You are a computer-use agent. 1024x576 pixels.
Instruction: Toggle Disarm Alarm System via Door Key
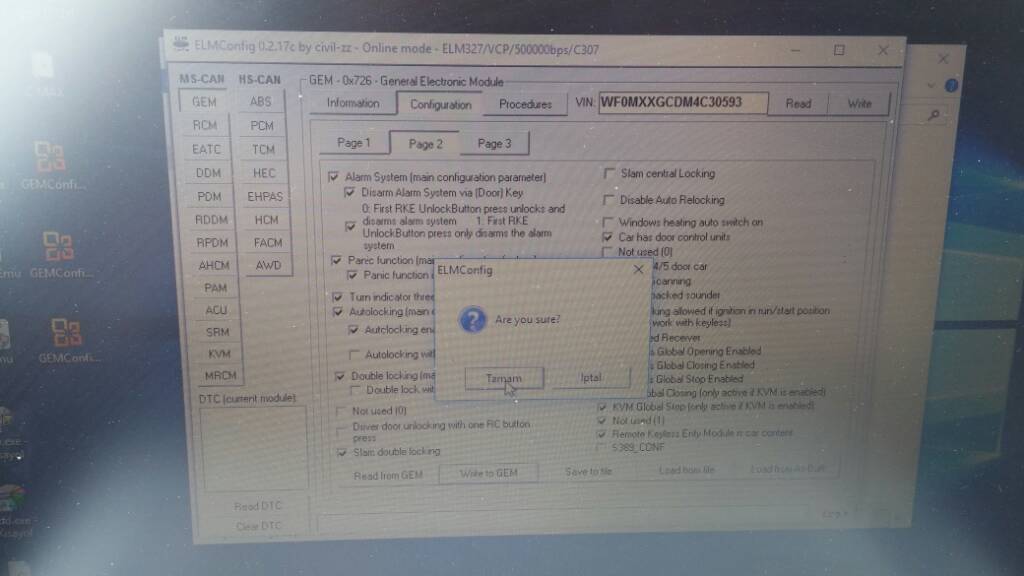pyautogui.click(x=349, y=193)
